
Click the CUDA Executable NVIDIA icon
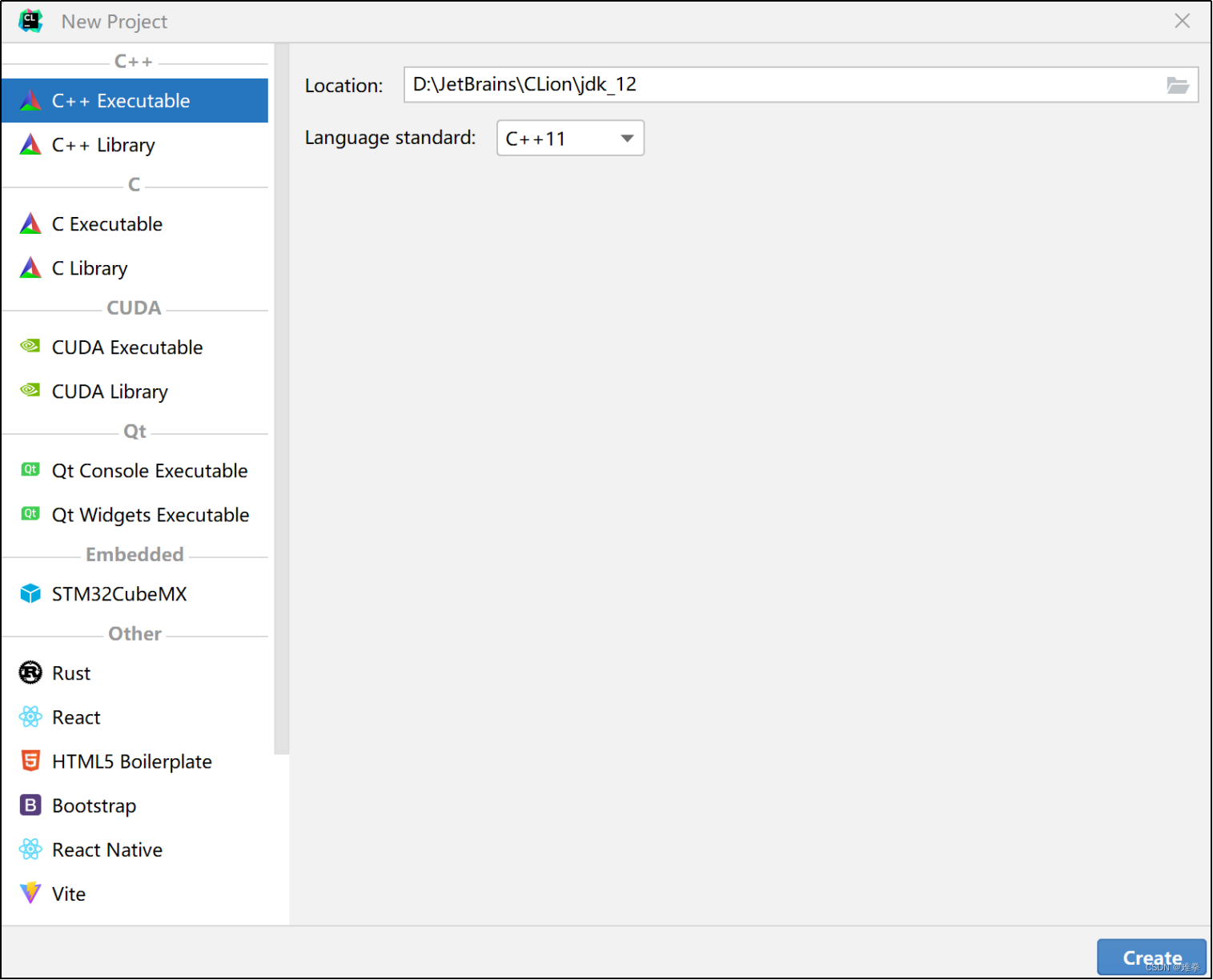coord(30,346)
